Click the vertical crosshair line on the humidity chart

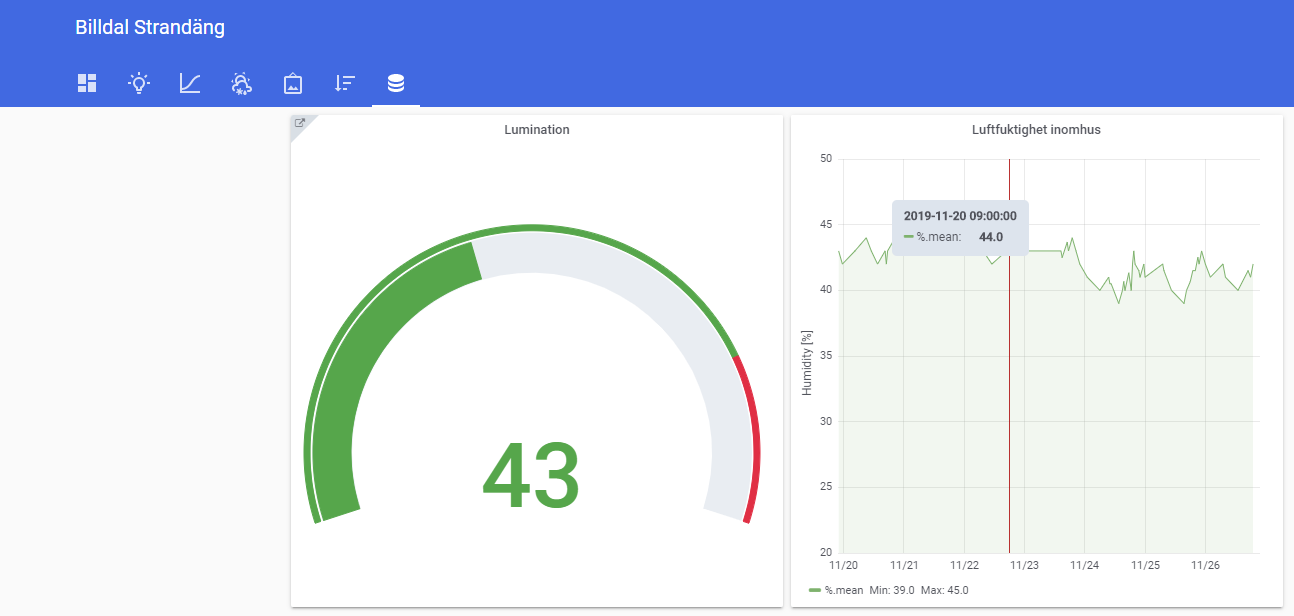(x=1009, y=400)
